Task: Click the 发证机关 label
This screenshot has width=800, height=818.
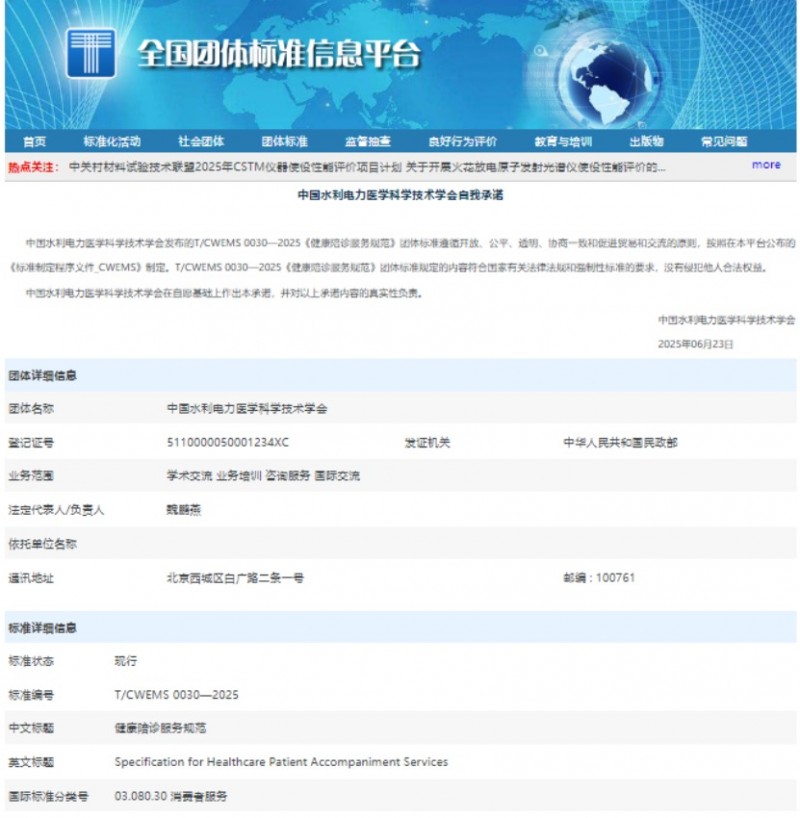Action: pos(427,442)
